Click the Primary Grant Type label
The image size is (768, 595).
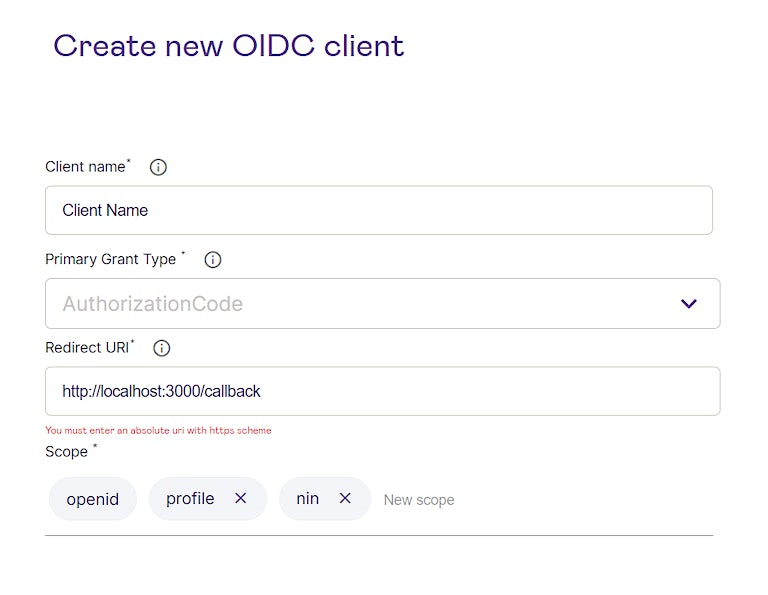pos(110,259)
